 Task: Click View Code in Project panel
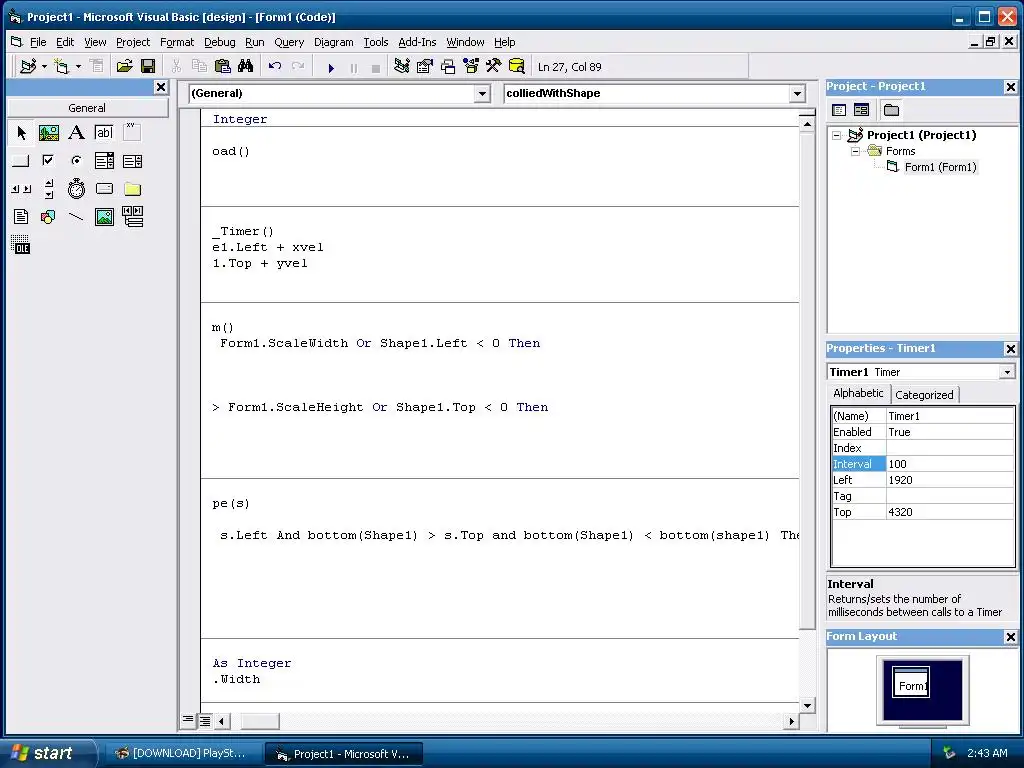pyautogui.click(x=839, y=110)
